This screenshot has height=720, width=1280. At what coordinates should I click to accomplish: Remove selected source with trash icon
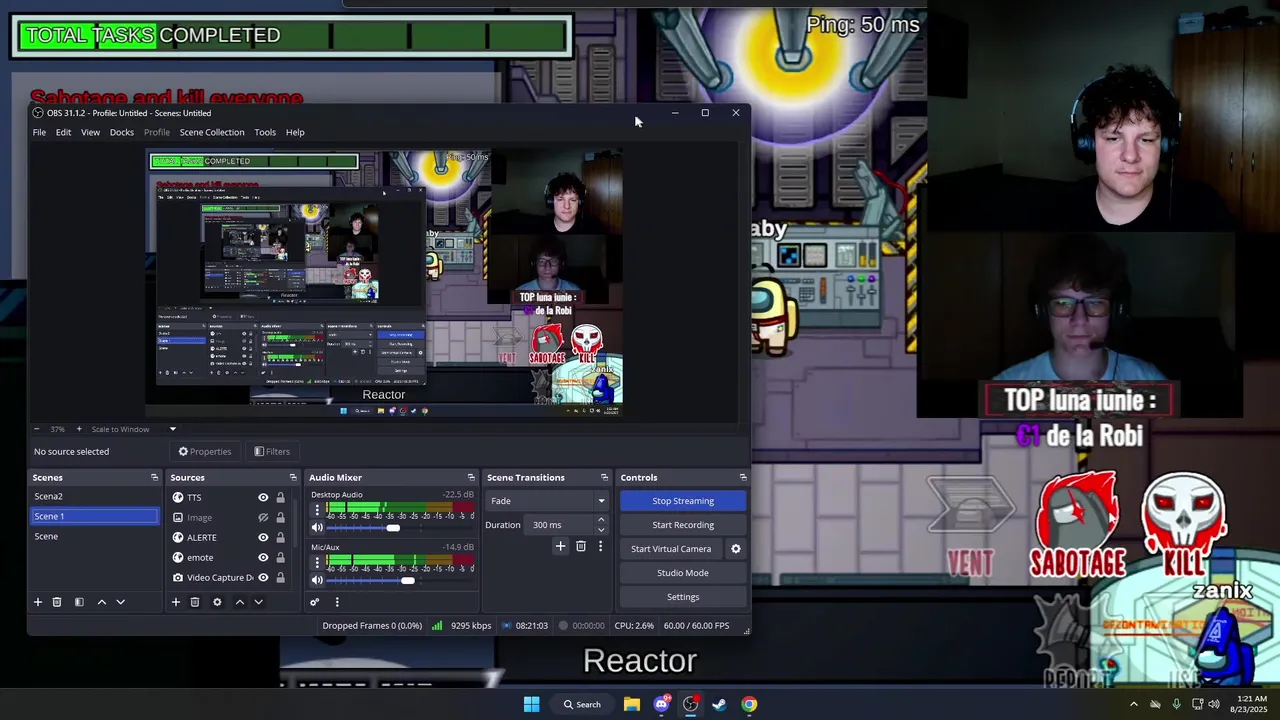(195, 602)
